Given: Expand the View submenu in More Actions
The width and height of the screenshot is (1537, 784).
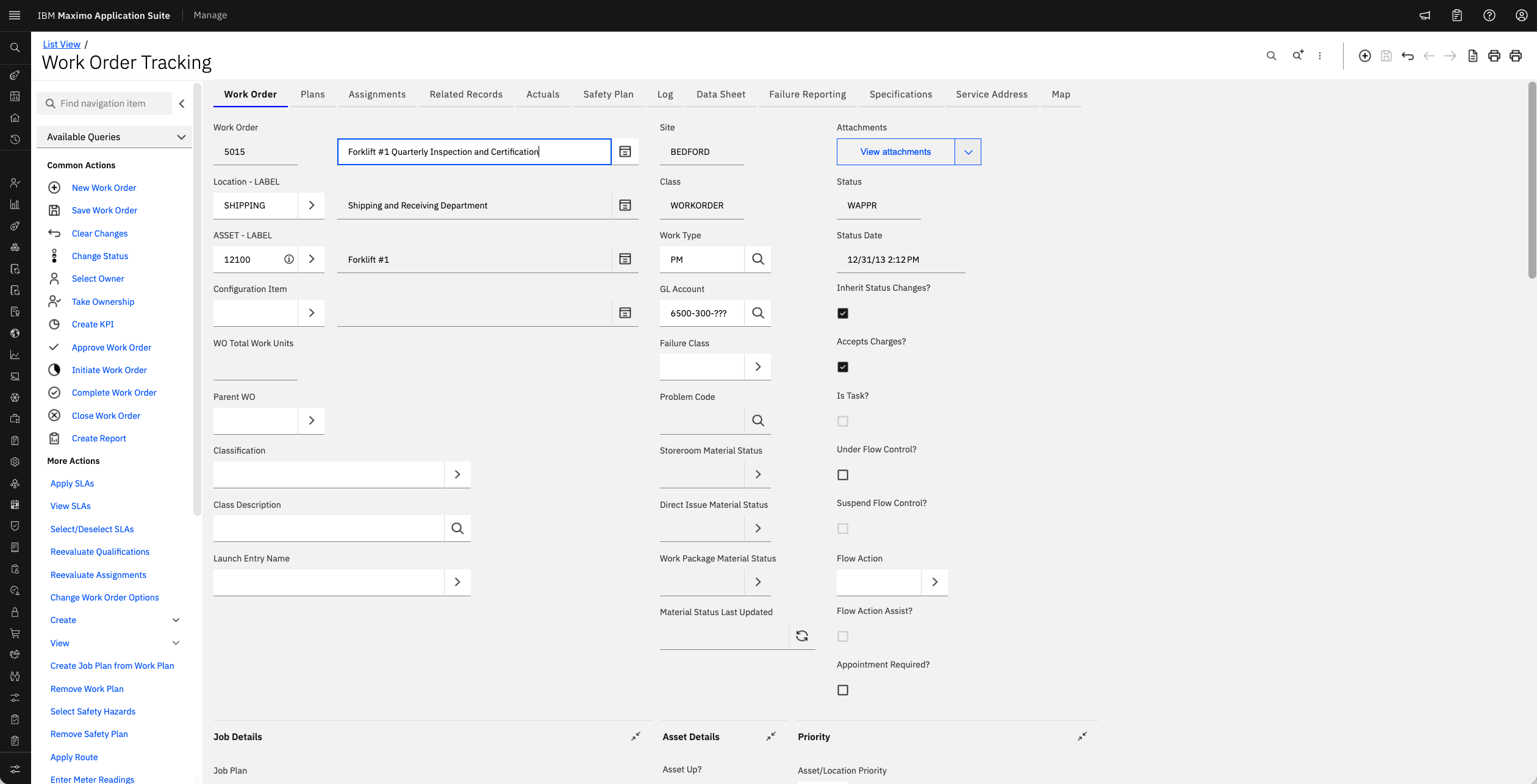Looking at the screenshot, I should 176,643.
